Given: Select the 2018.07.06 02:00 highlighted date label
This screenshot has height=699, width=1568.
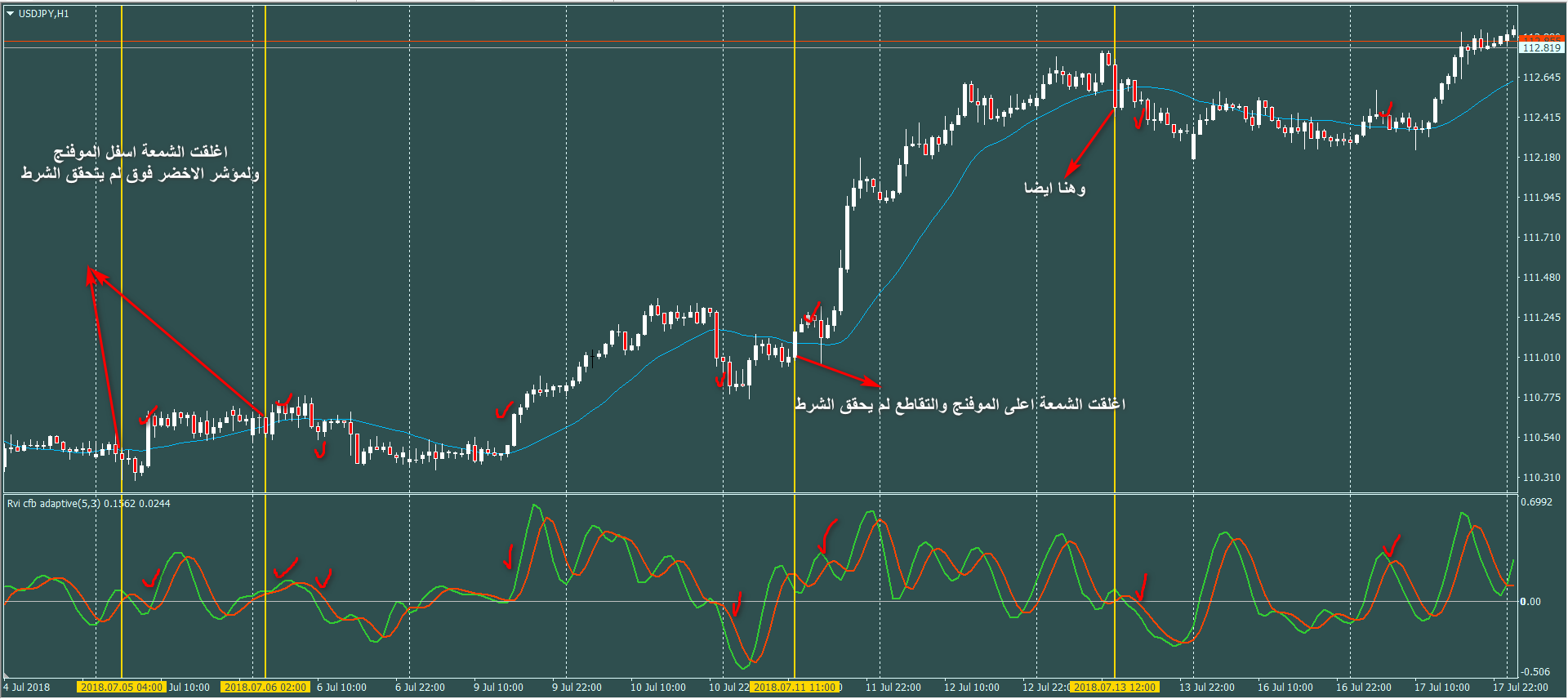Looking at the screenshot, I should [265, 688].
